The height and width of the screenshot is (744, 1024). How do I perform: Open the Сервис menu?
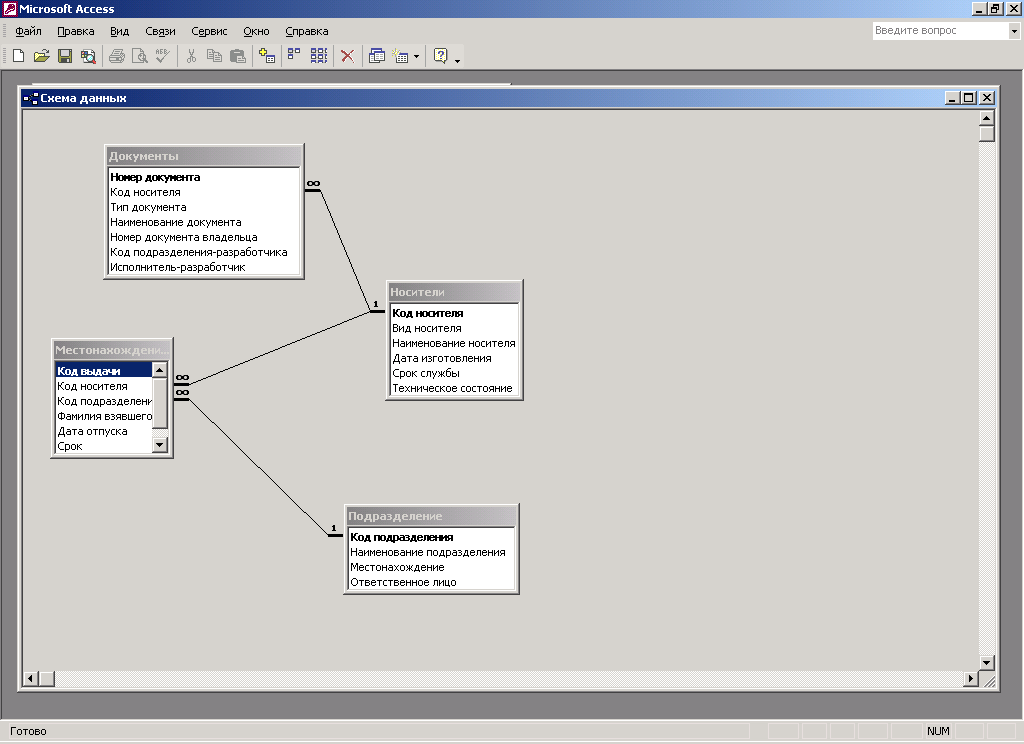point(209,31)
